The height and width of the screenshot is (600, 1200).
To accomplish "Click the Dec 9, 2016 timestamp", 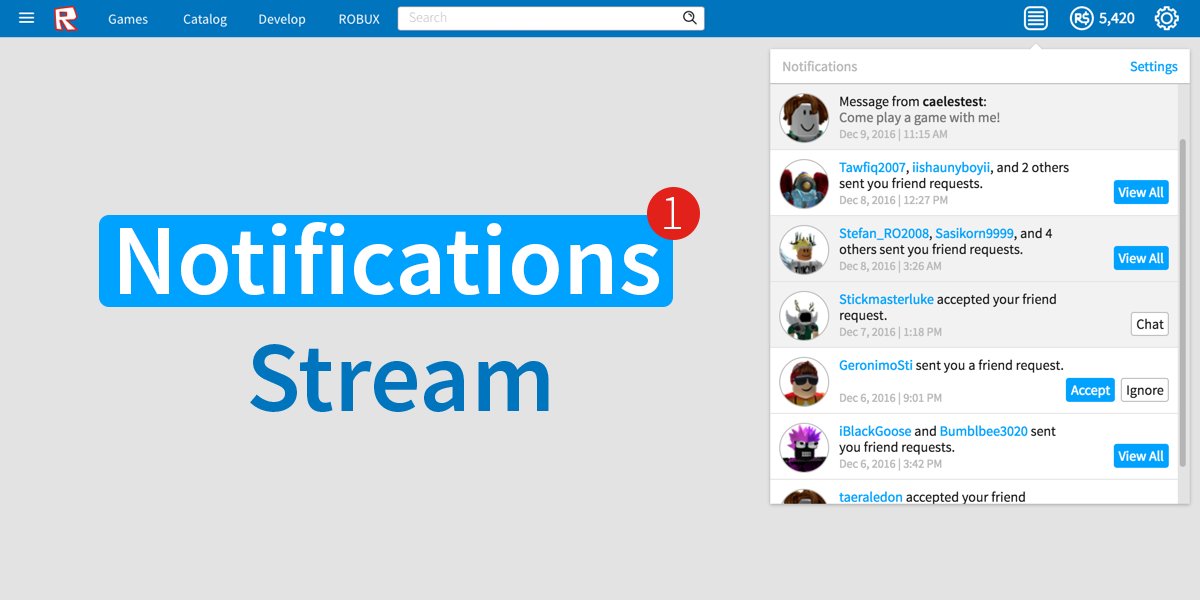I will (x=893, y=134).
